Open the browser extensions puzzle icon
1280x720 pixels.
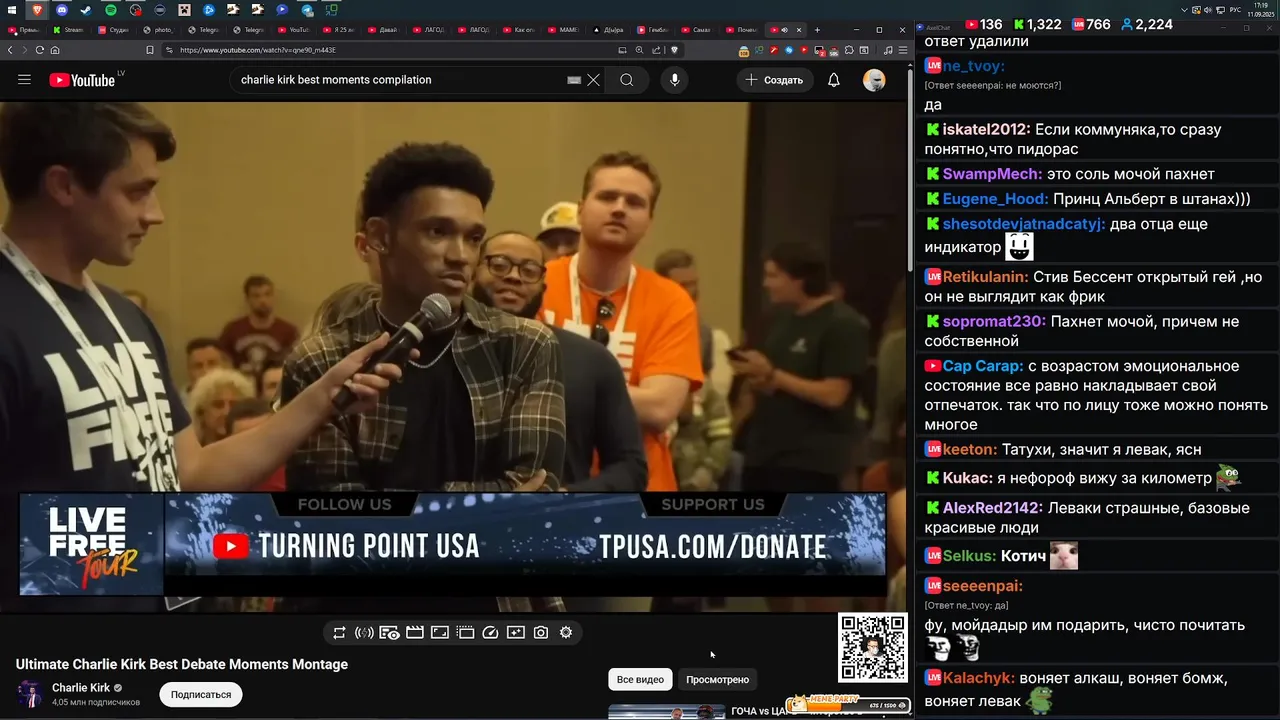[x=849, y=50]
